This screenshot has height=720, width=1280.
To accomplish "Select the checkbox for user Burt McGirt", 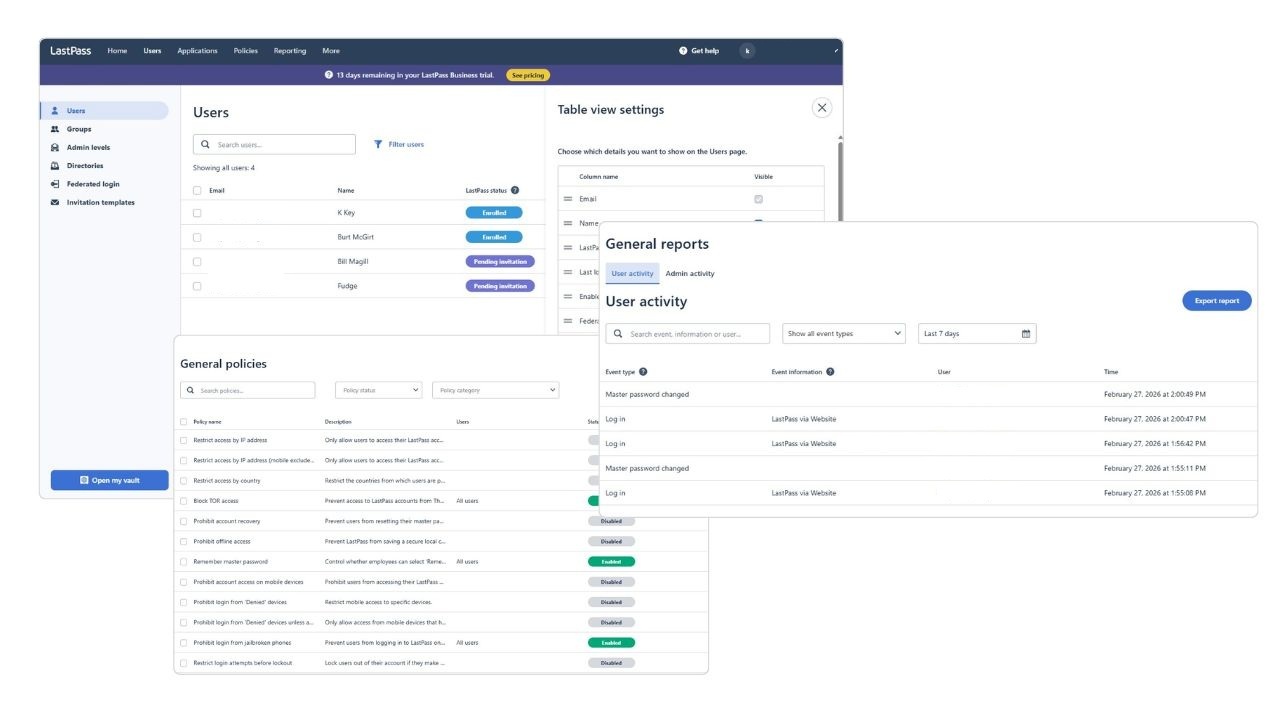I will 197,237.
